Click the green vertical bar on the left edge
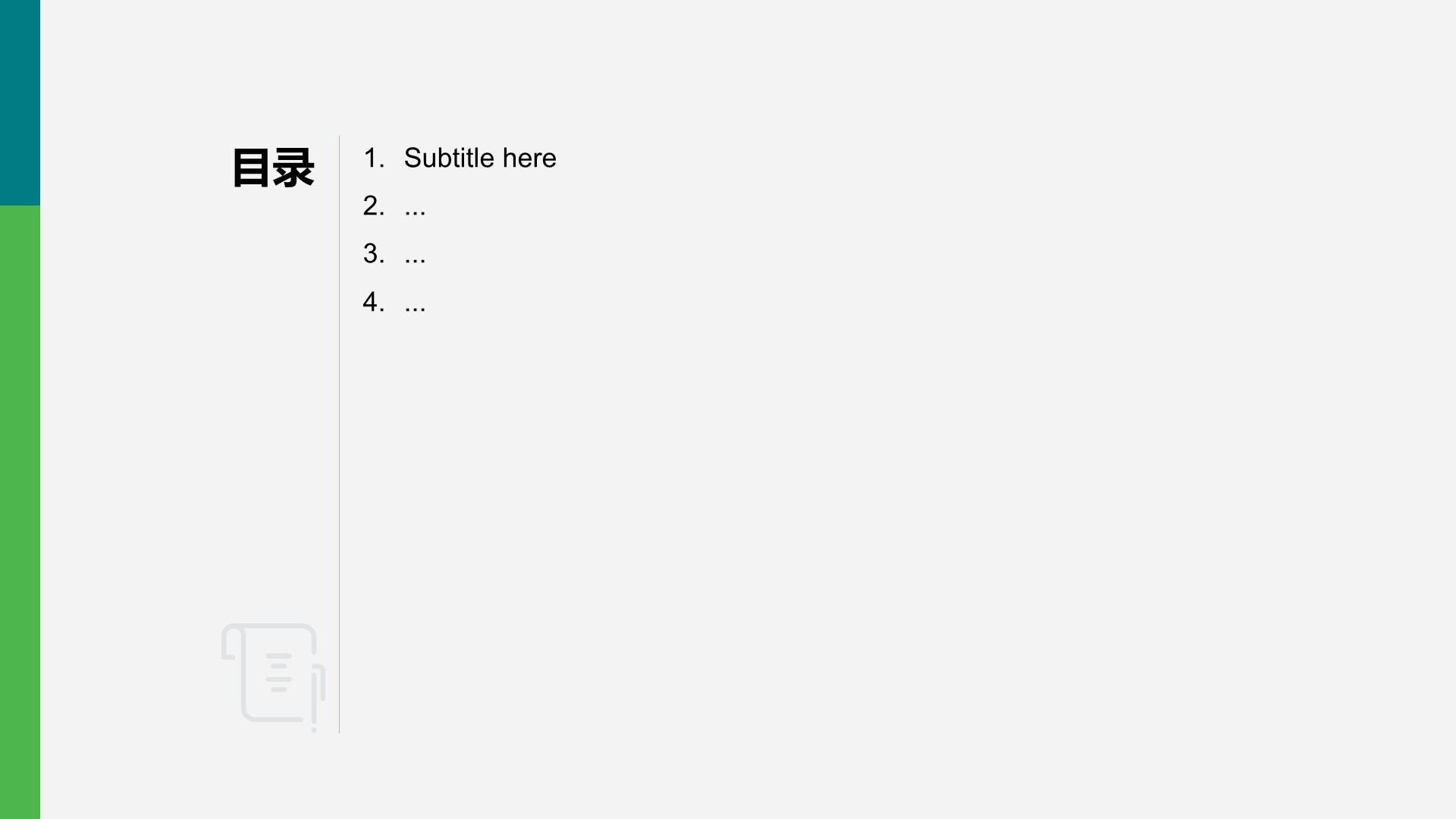 (20, 512)
